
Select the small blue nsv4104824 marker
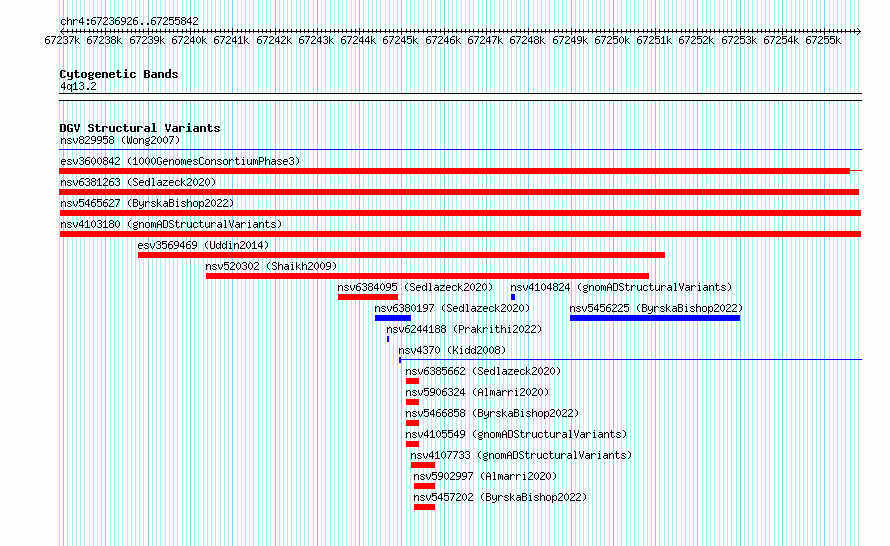513,297
